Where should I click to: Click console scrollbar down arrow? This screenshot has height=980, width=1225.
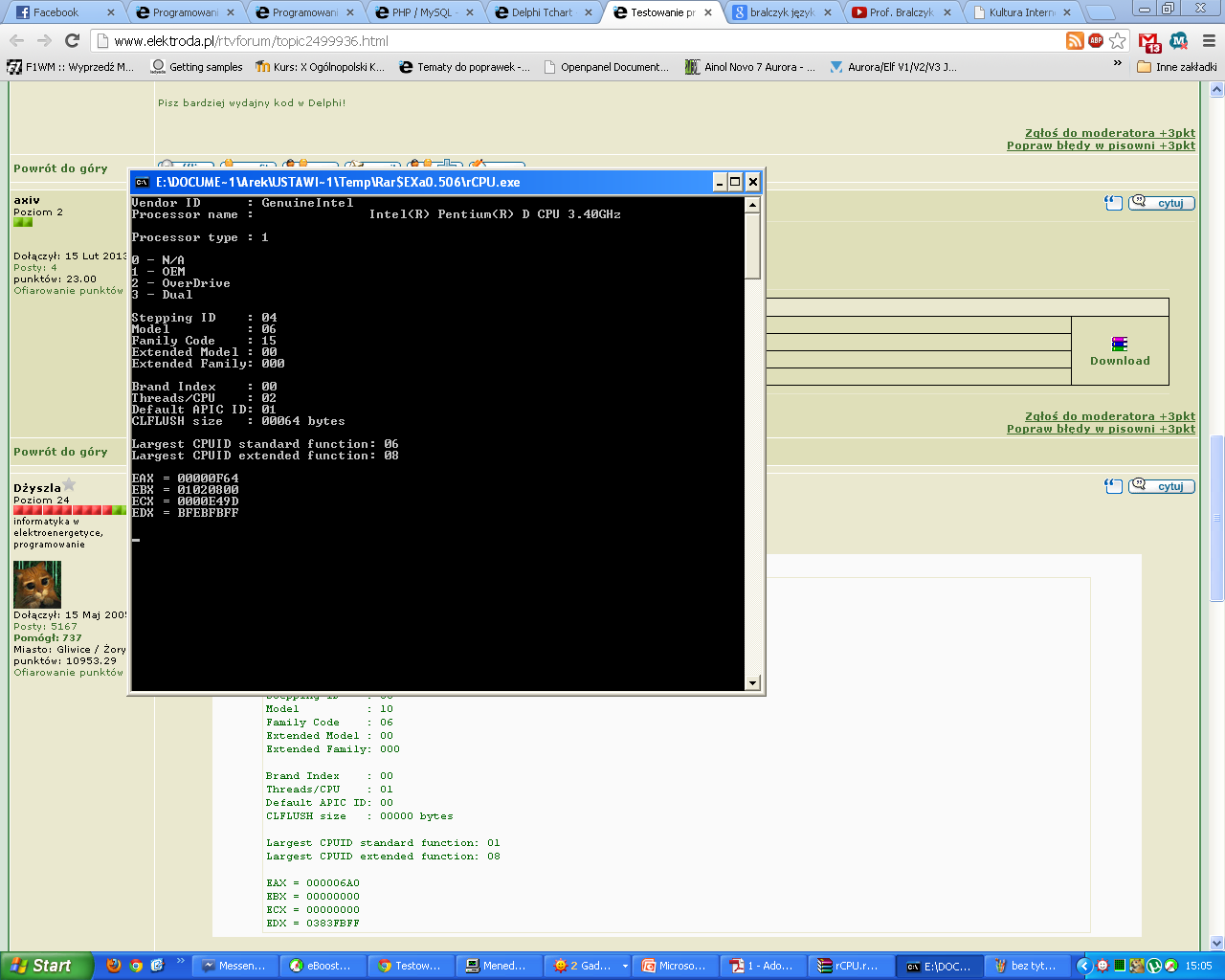752,682
